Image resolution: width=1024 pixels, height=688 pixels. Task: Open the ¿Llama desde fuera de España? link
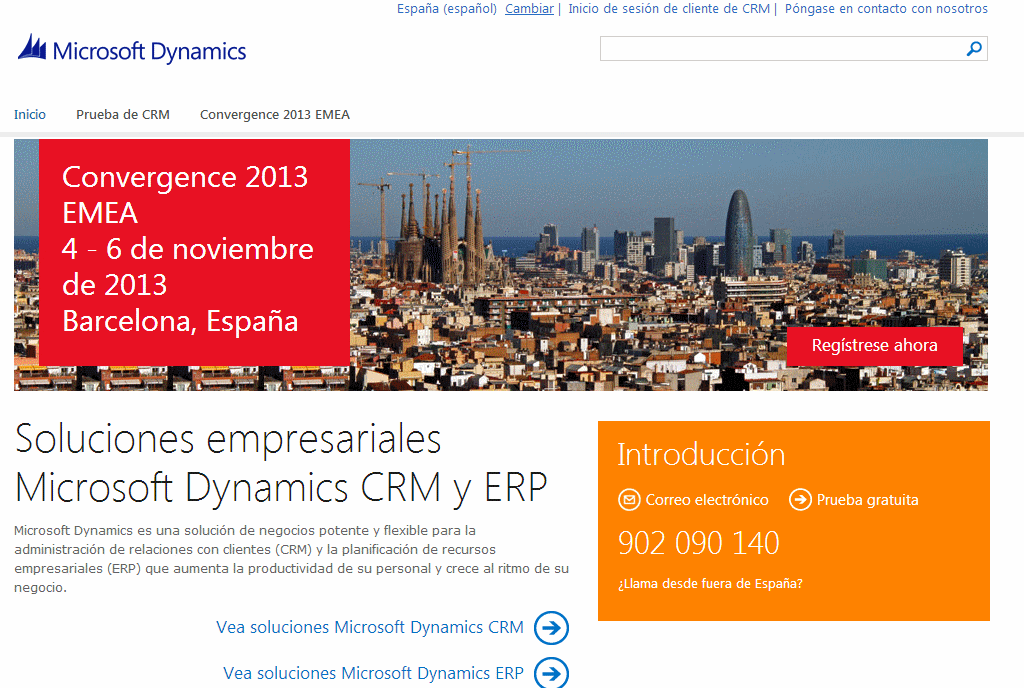tap(710, 583)
